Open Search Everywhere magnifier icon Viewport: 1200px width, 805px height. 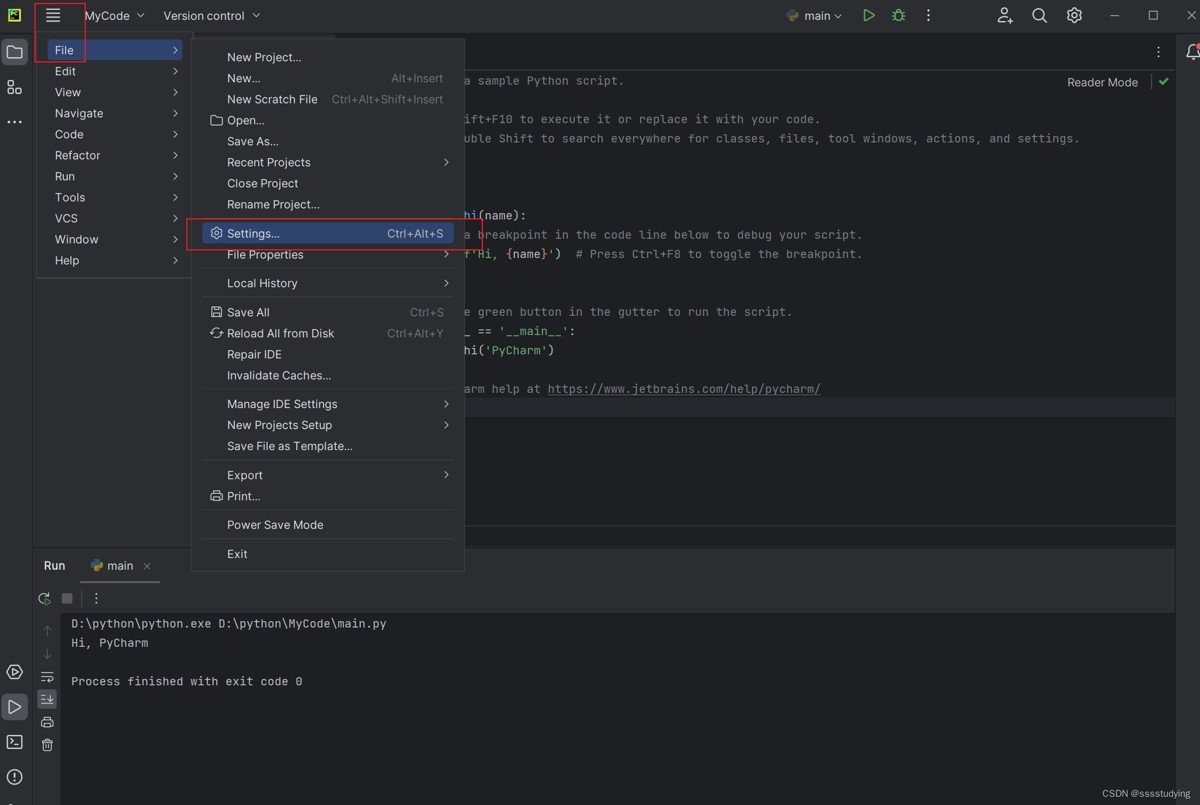tap(1039, 16)
